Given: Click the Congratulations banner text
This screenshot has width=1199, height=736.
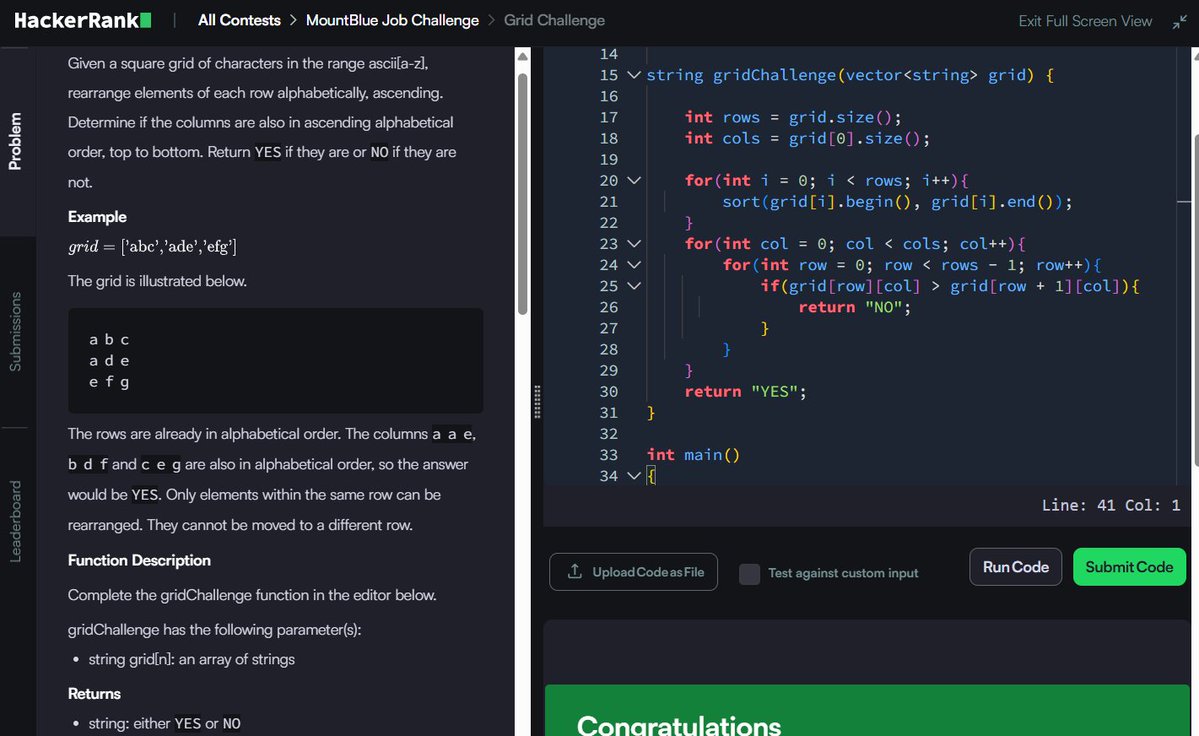Looking at the screenshot, I should tap(678, 725).
